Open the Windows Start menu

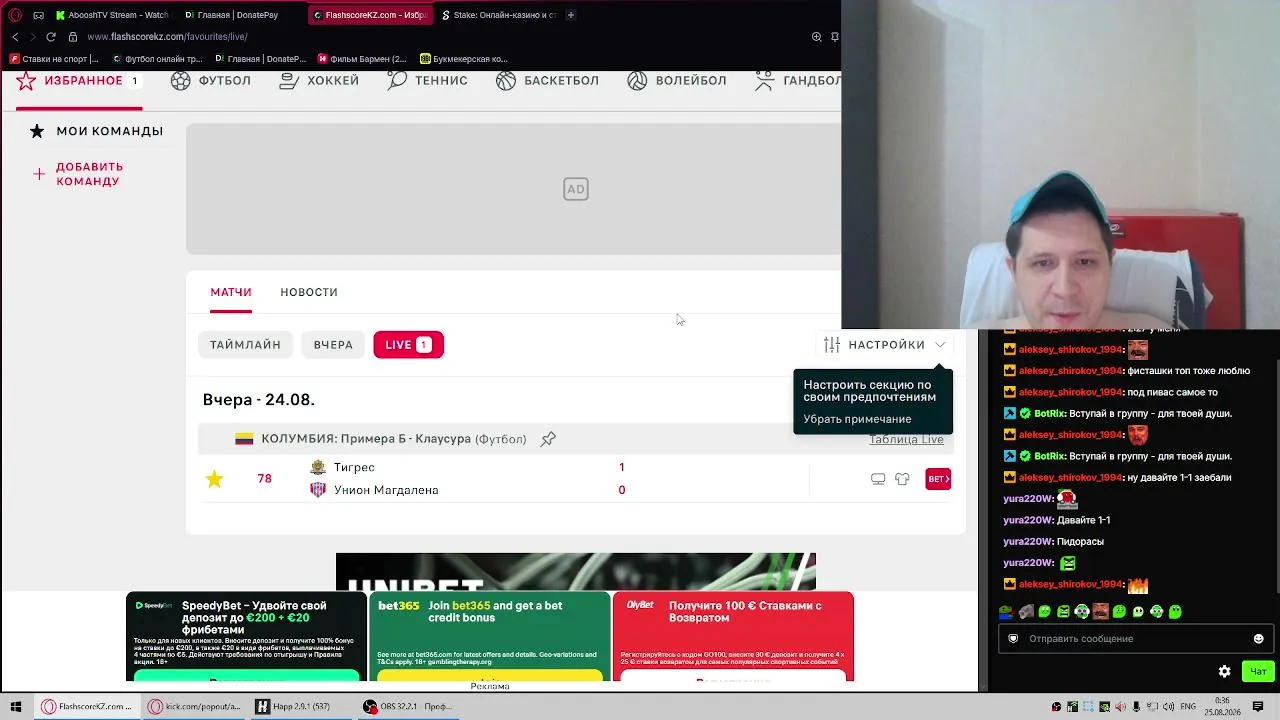(x=16, y=707)
